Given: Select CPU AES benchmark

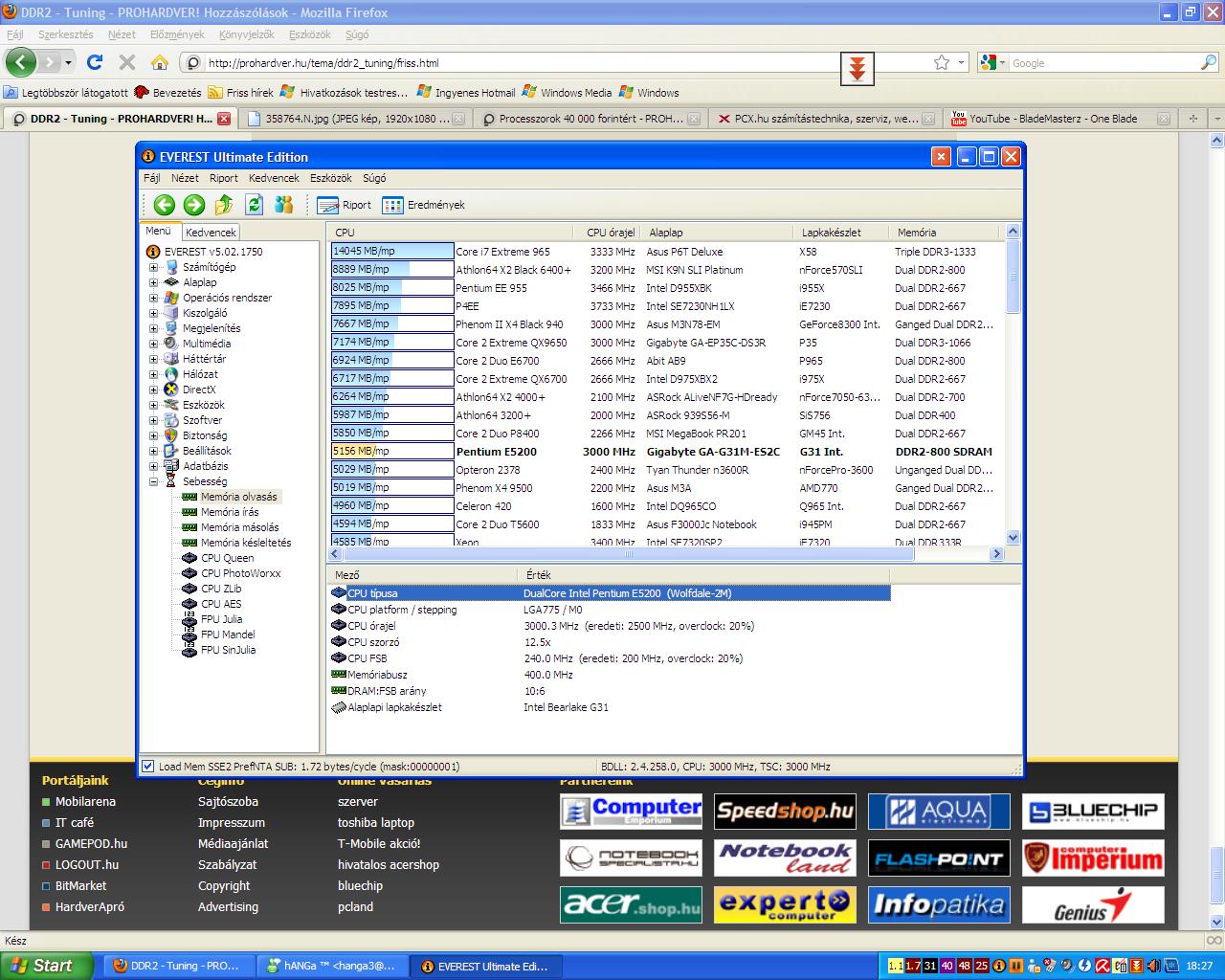Looking at the screenshot, I should [221, 604].
